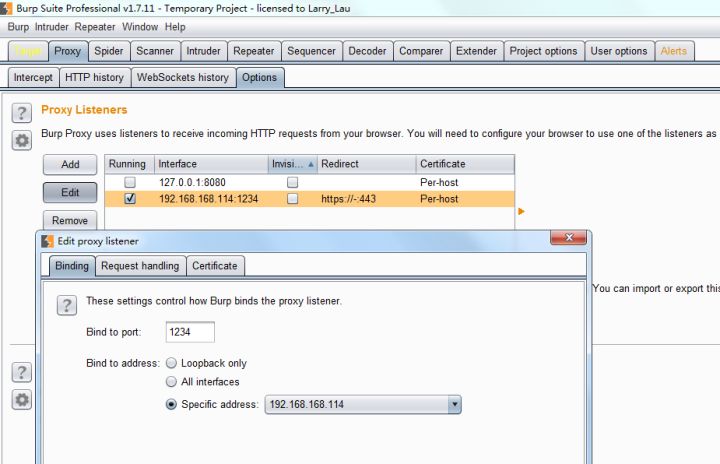Image resolution: width=720 pixels, height=464 pixels.
Task: Switch to the Proxy main tab
Action: (68, 51)
